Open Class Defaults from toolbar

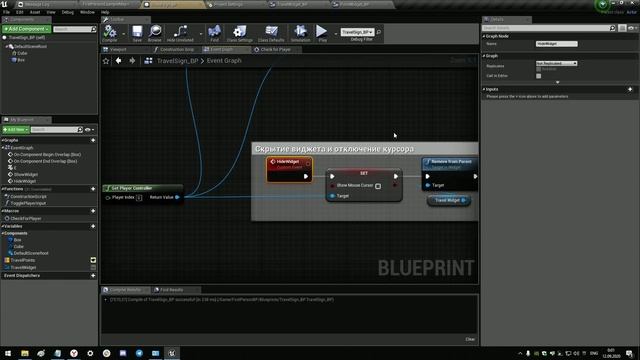click(271, 33)
